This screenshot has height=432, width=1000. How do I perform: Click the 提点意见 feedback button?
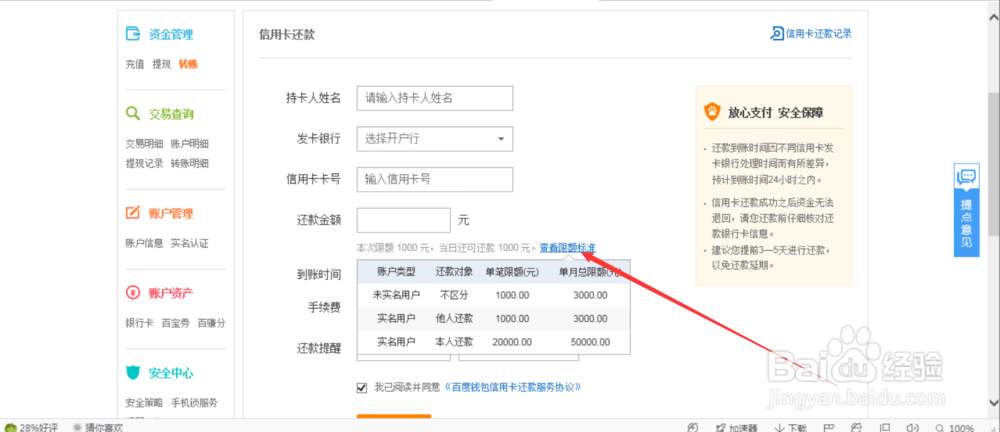(966, 210)
